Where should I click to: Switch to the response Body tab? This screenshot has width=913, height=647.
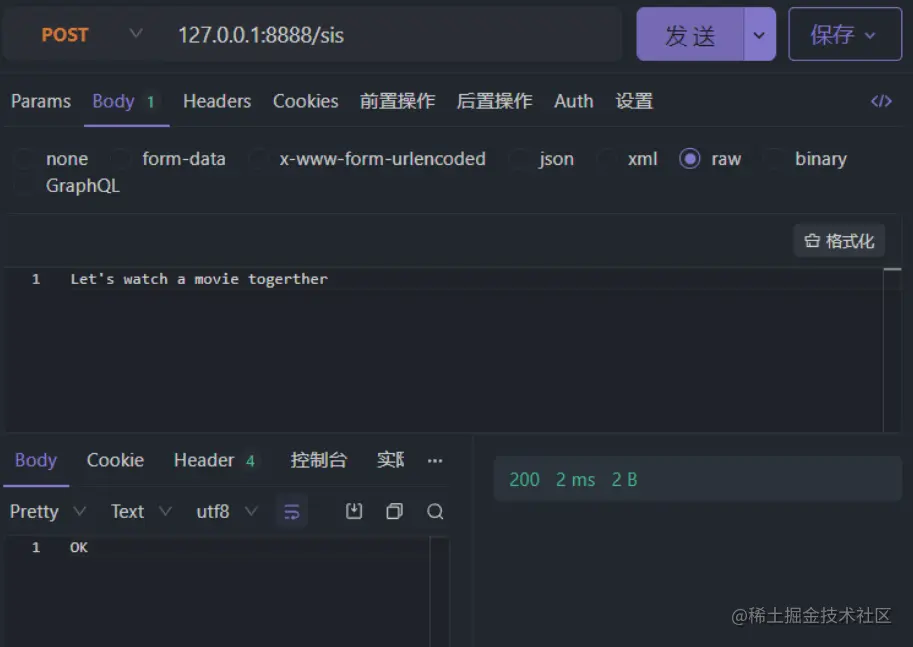point(36,460)
